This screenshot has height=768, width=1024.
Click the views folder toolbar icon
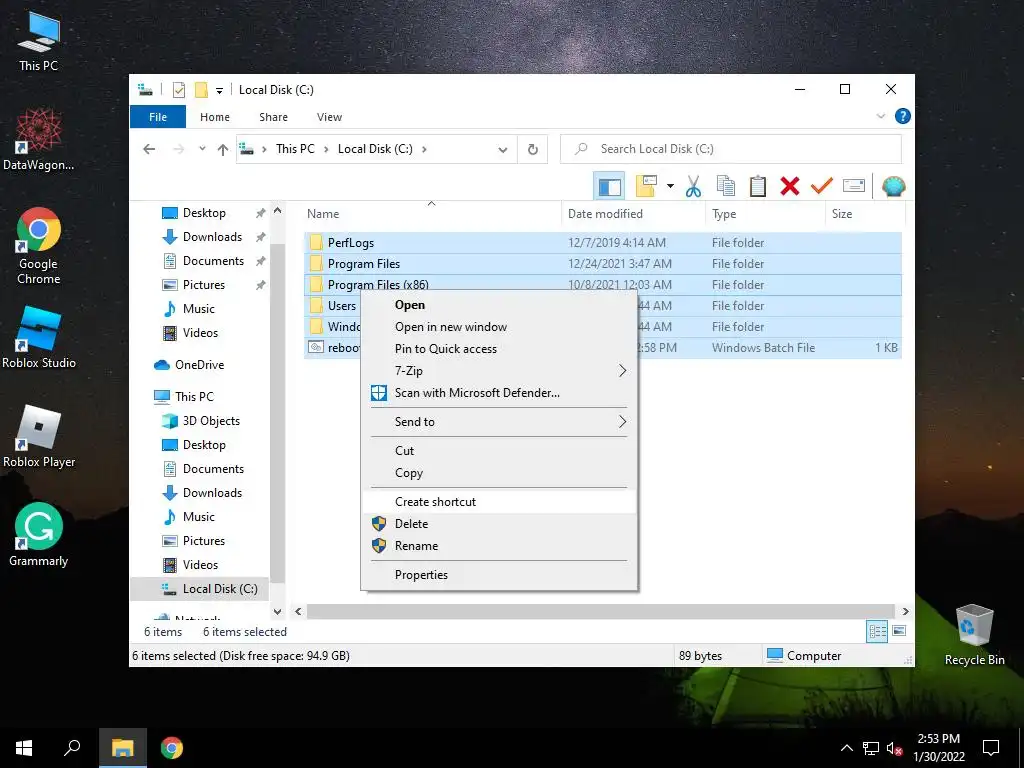click(645, 186)
